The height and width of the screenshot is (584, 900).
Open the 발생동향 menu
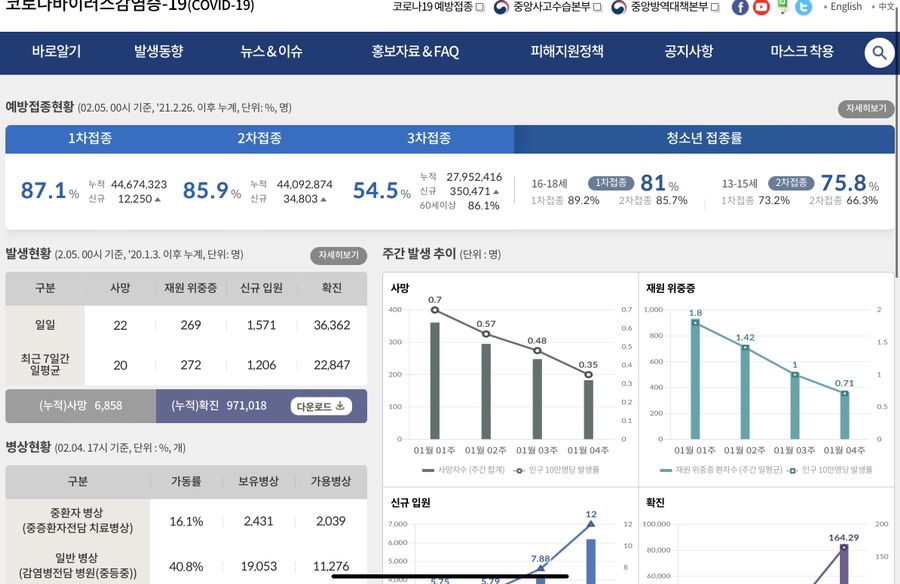tap(158, 51)
